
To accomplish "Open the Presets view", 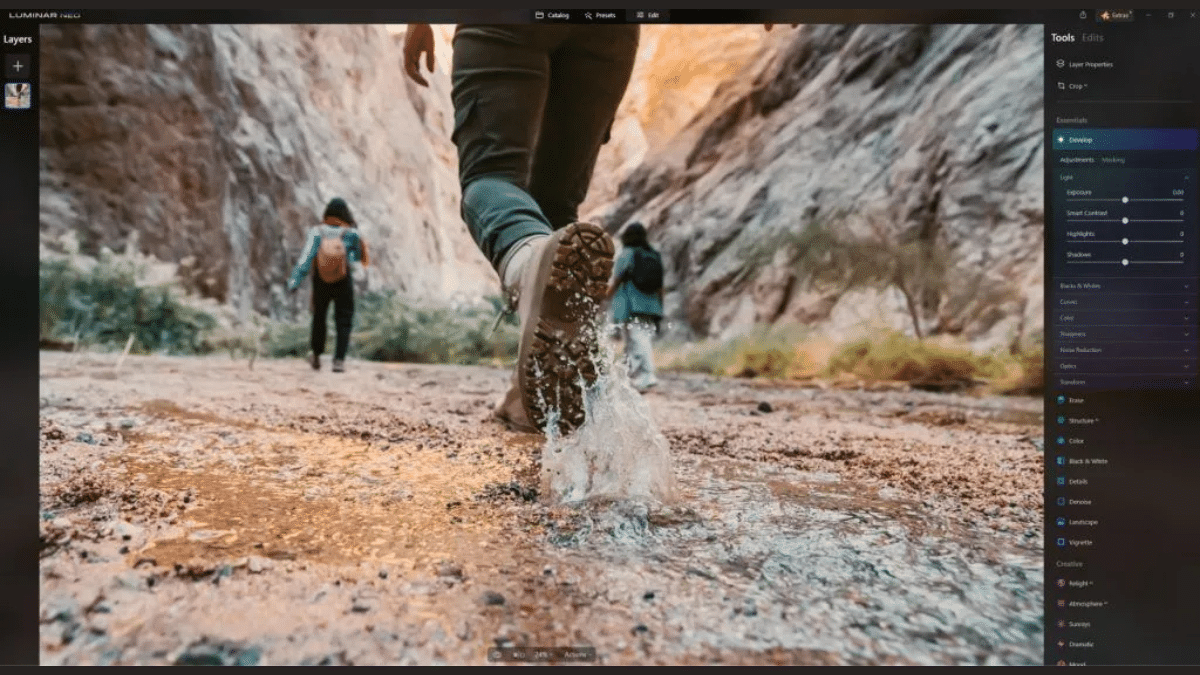I will pyautogui.click(x=600, y=15).
